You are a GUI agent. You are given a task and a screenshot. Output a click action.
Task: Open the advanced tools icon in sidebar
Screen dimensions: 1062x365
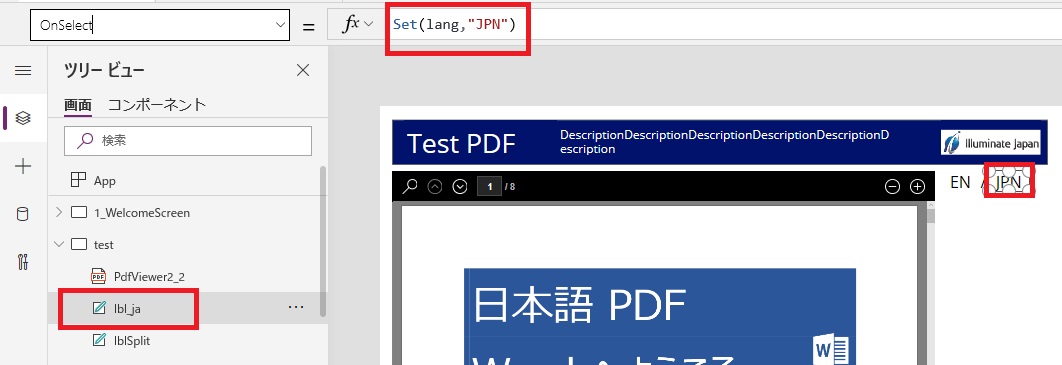(23, 262)
